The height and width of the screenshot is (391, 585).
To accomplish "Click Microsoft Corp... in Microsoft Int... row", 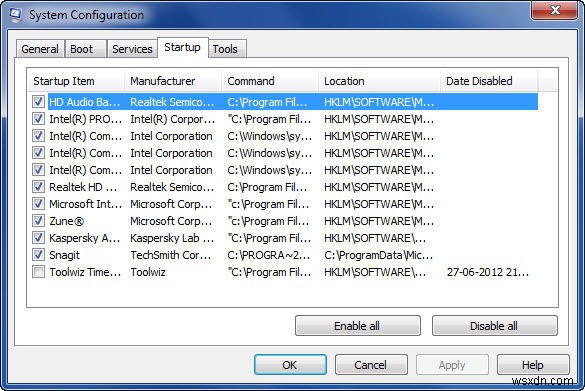I will tap(171, 204).
